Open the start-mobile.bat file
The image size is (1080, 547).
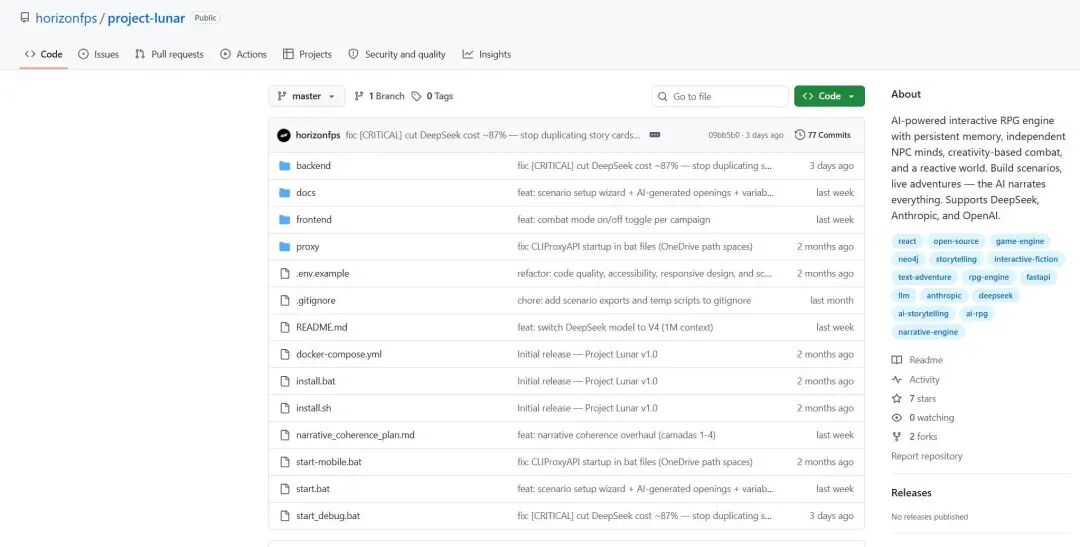[x=329, y=462]
